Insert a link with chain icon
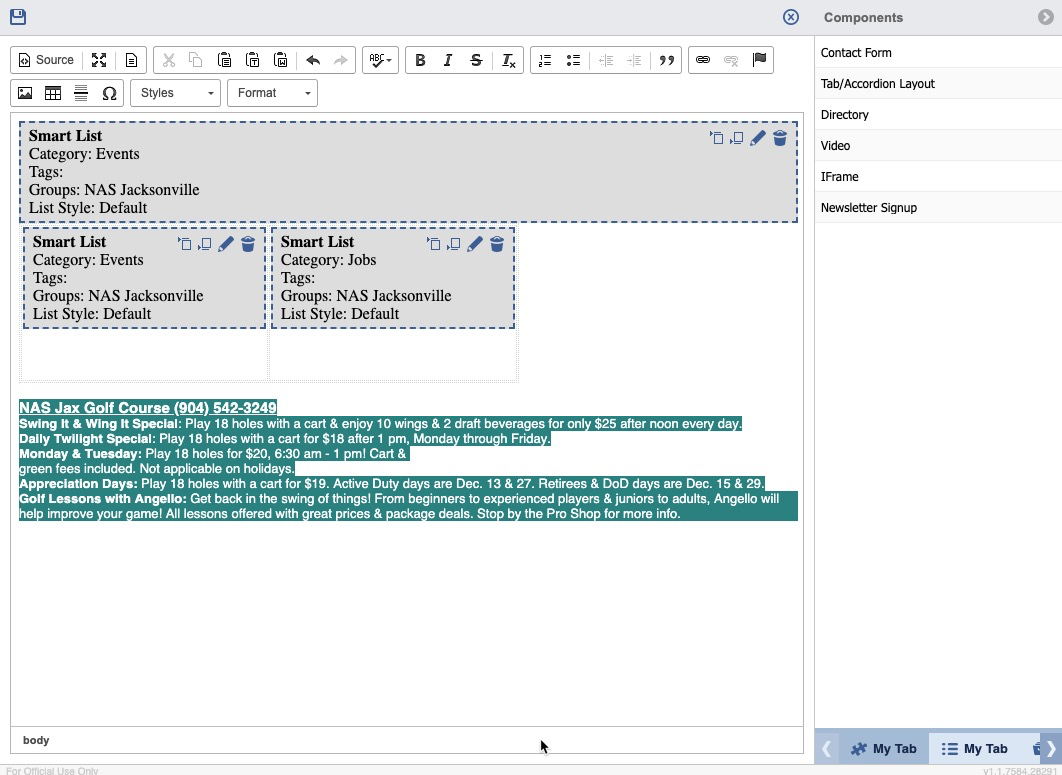 tap(703, 60)
